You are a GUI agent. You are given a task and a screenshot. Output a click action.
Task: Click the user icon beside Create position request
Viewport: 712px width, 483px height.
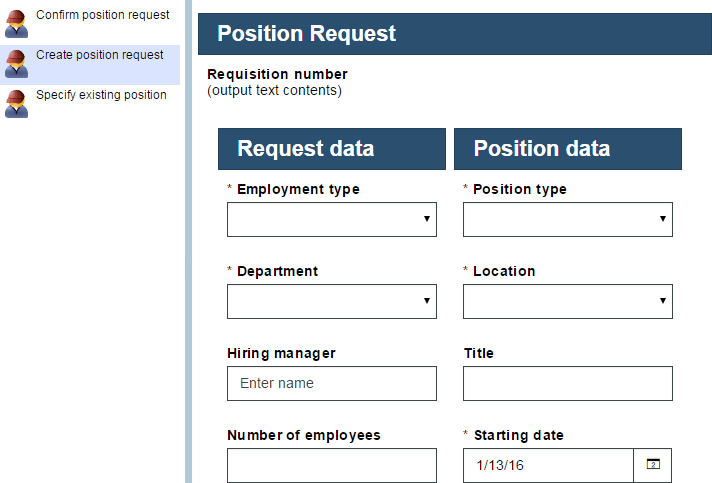tap(16, 63)
